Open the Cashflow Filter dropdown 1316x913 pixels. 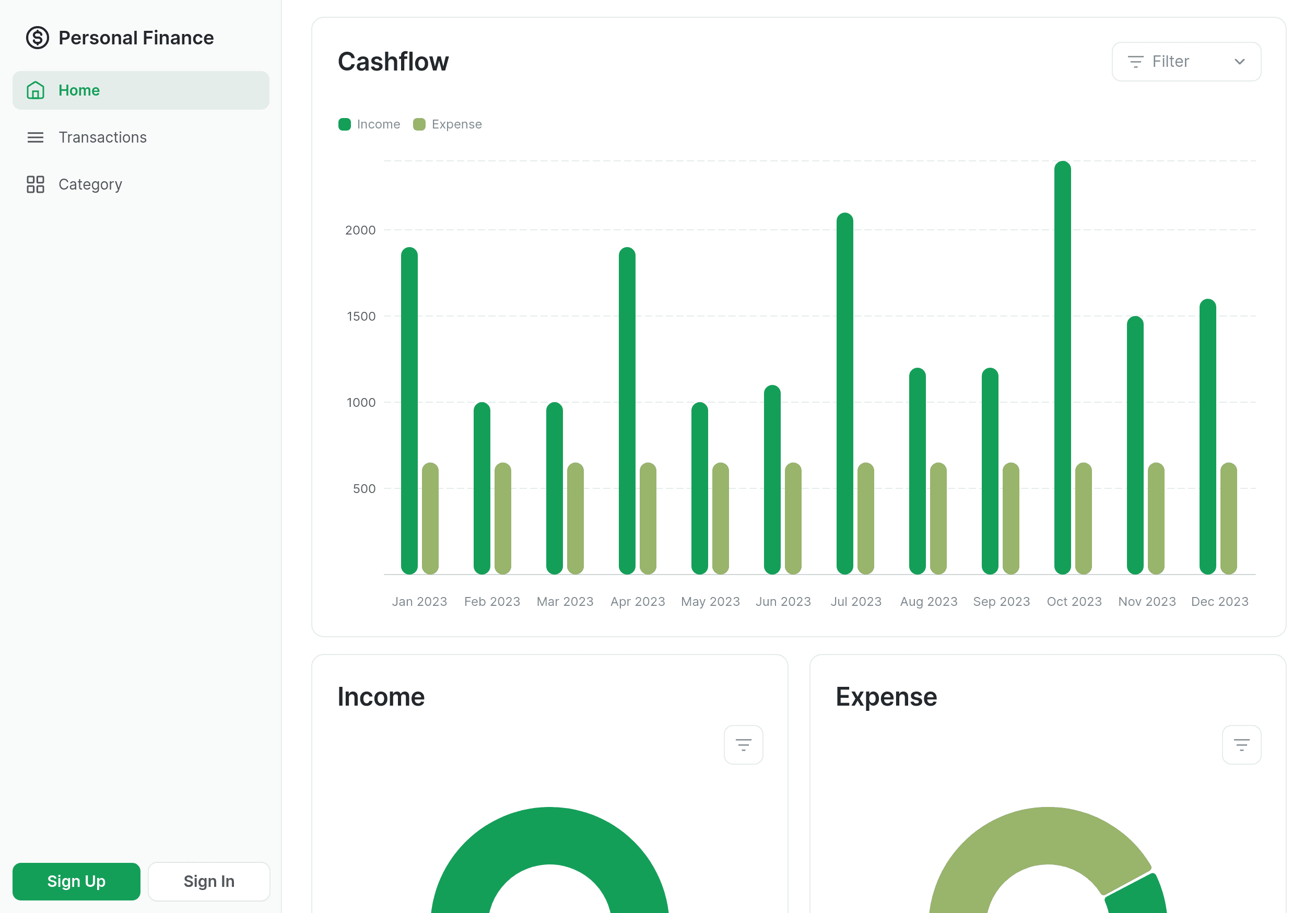click(x=1186, y=61)
